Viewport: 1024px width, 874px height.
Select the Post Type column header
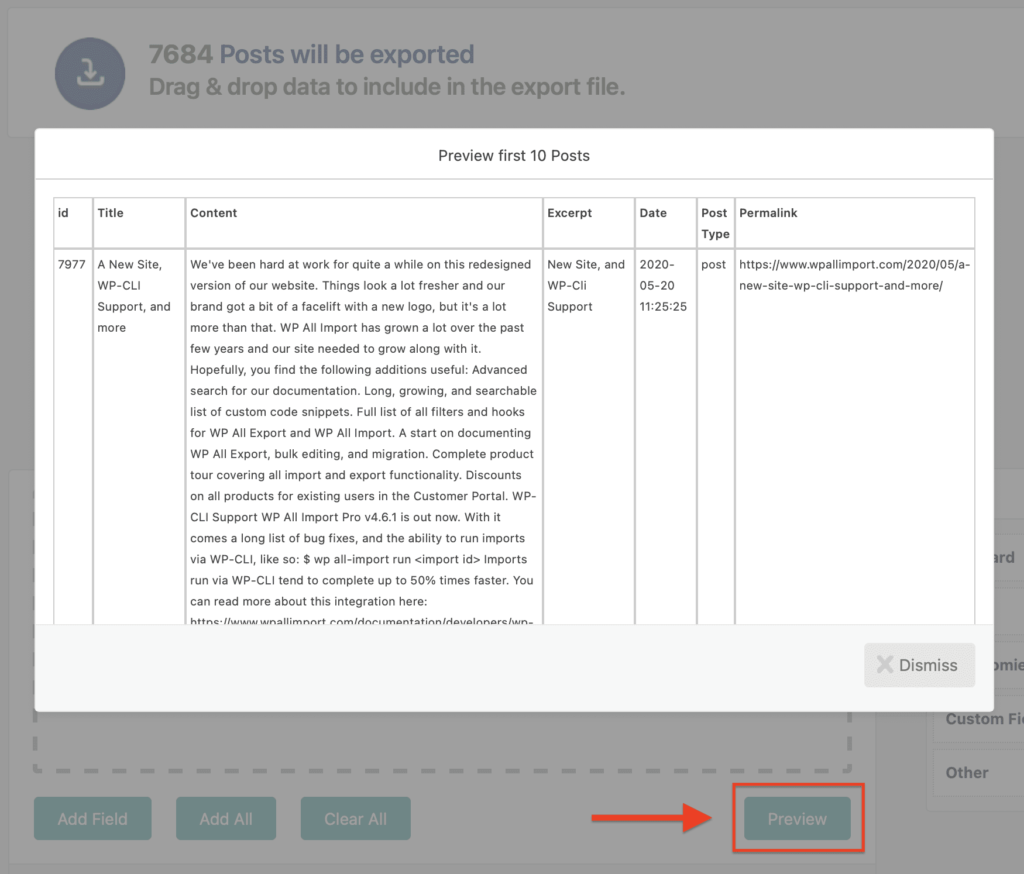click(x=715, y=220)
